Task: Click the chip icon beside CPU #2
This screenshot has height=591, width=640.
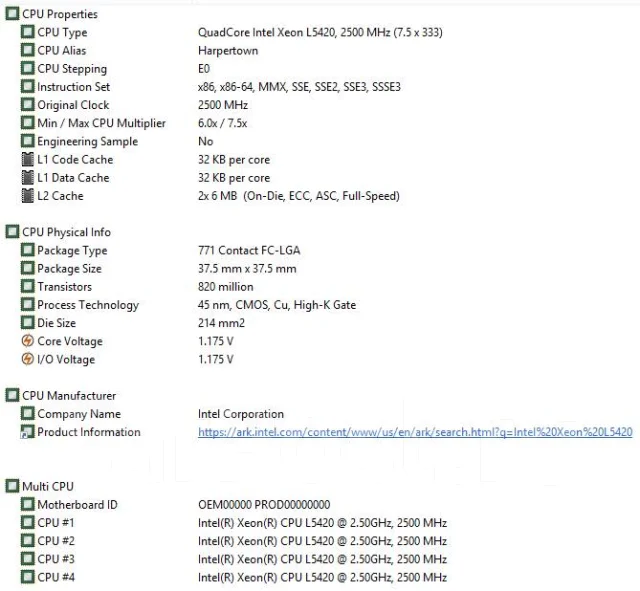Action: pyautogui.click(x=27, y=540)
